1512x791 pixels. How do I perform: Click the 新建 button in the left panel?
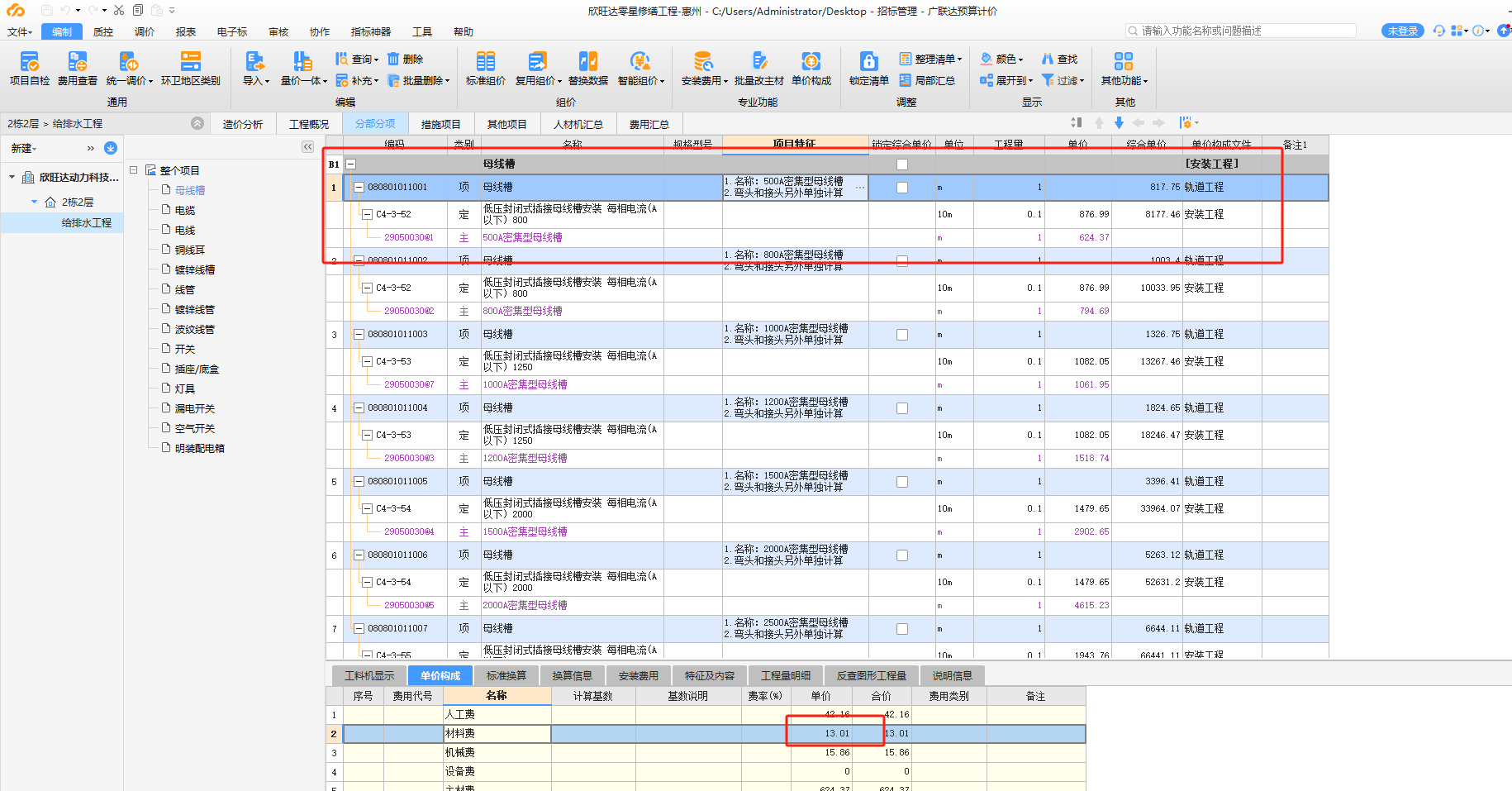point(23,148)
